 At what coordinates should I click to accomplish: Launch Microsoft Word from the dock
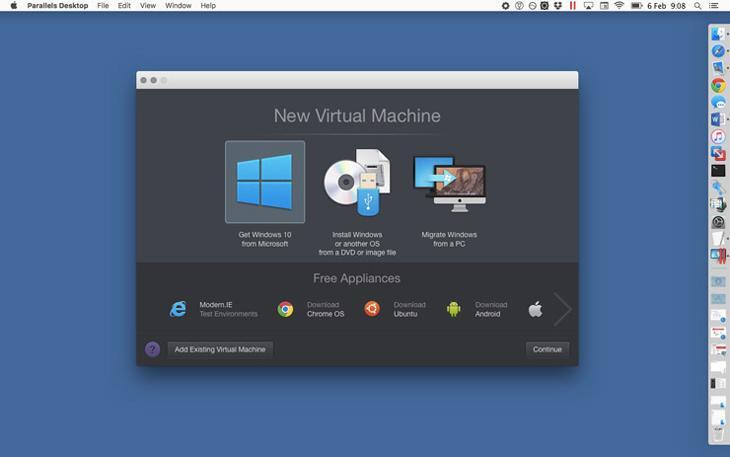718,120
